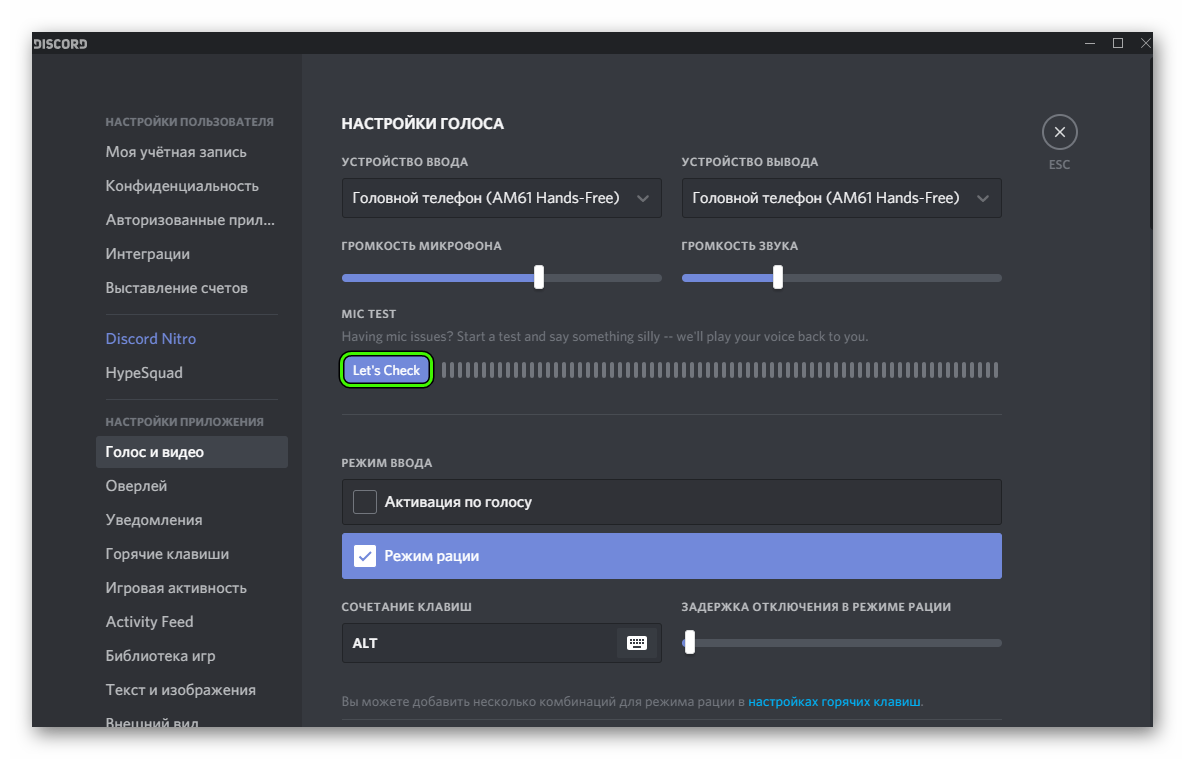Open Уведомления settings
The image size is (1185, 759).
(154, 520)
